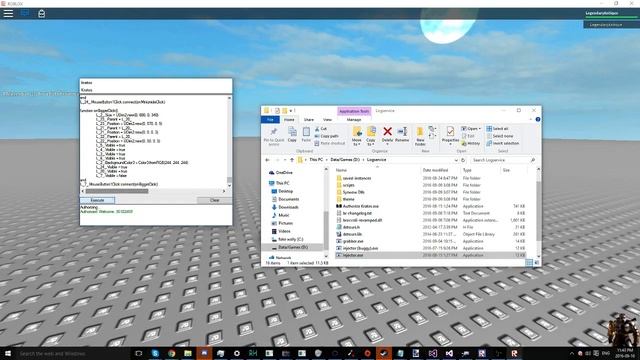Select This PC in navigation pane
Viewport: 640px width, 360px height.
[x=282, y=183]
